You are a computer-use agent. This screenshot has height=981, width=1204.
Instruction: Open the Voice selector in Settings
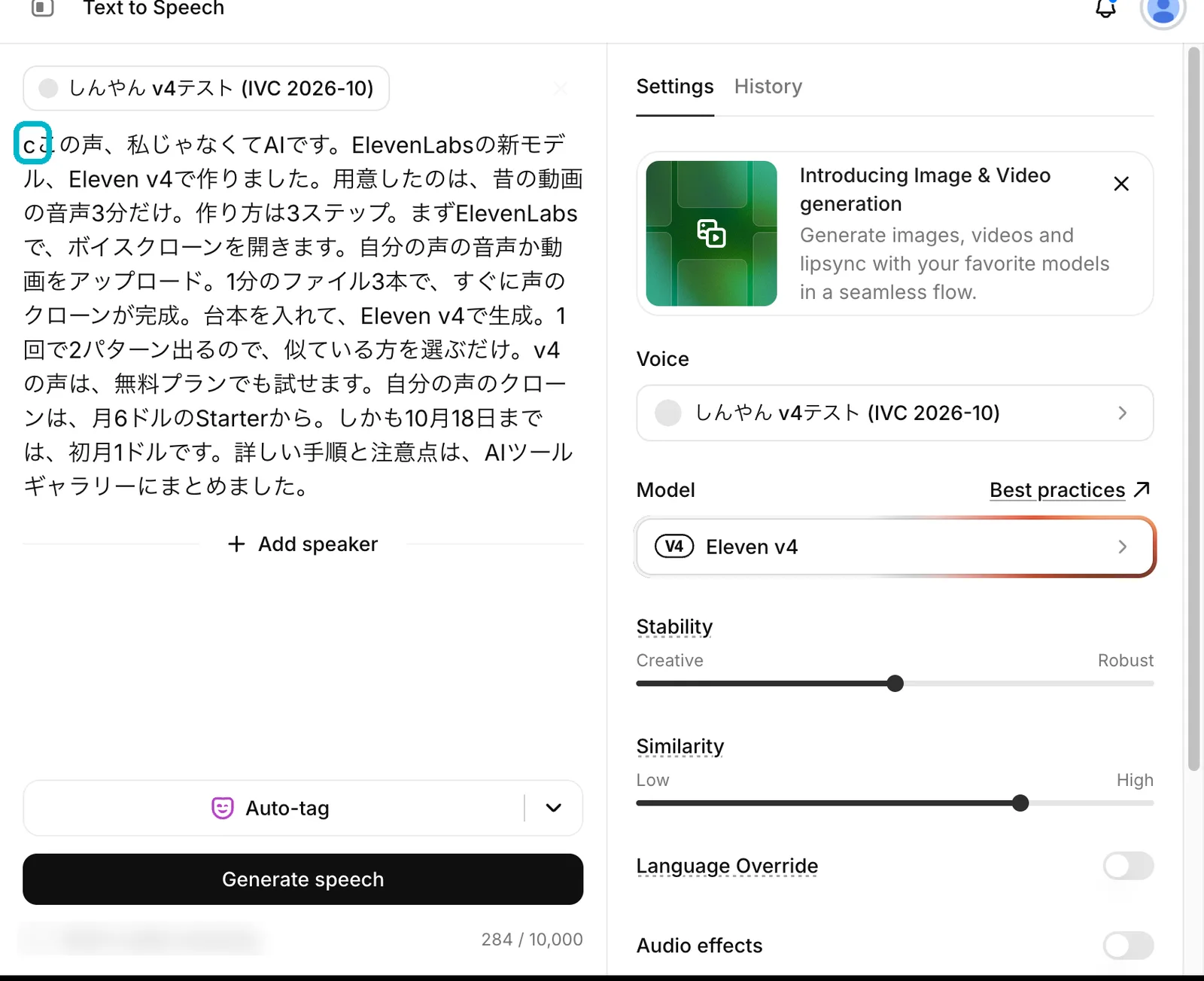click(x=895, y=413)
